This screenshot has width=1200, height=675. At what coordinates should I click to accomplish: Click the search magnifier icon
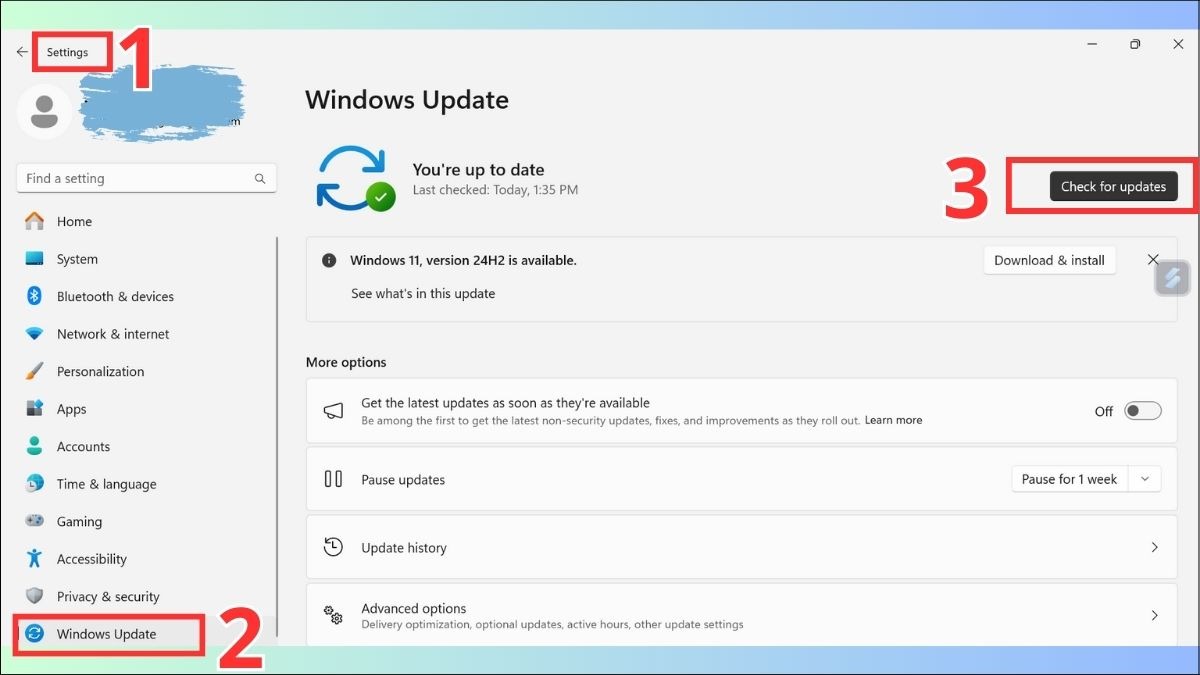pos(260,179)
